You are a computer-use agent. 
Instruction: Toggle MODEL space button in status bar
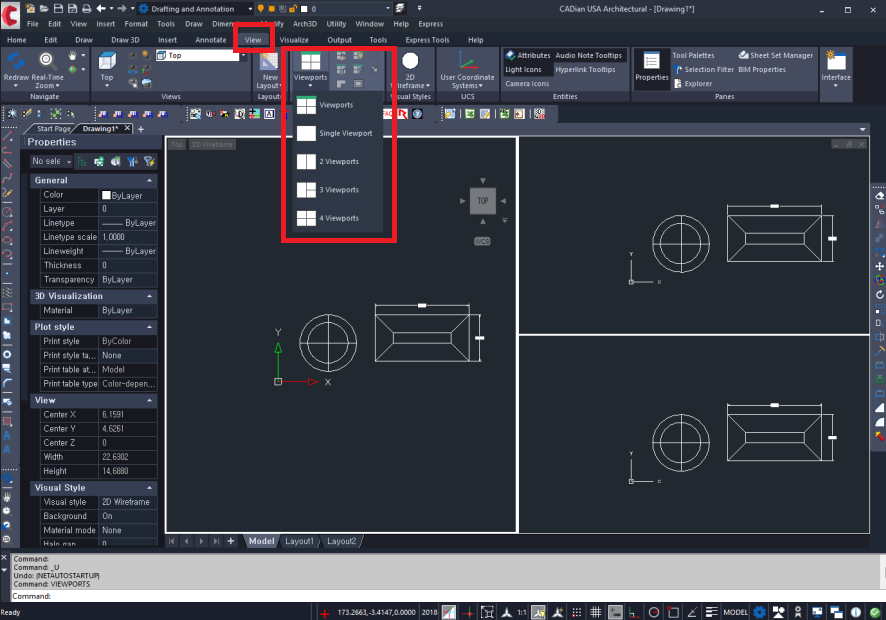click(x=736, y=612)
